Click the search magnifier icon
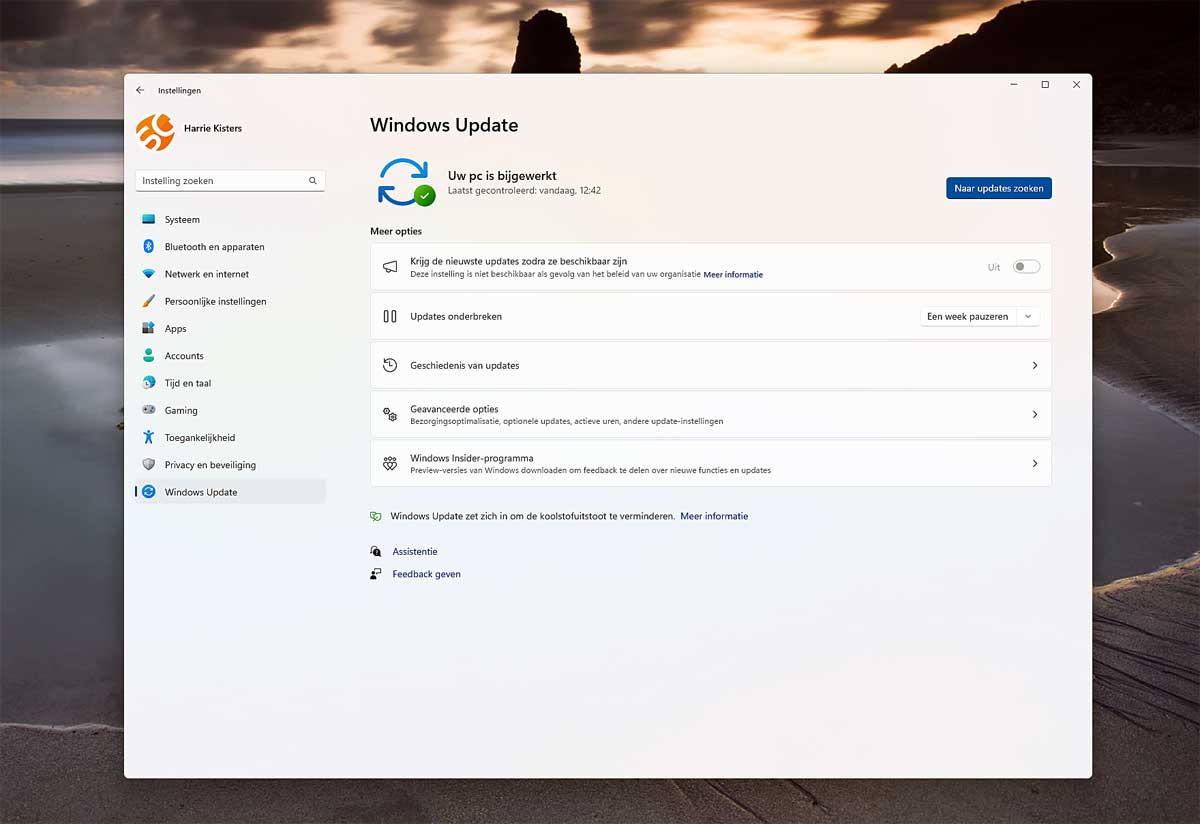This screenshot has width=1200, height=824. point(312,181)
